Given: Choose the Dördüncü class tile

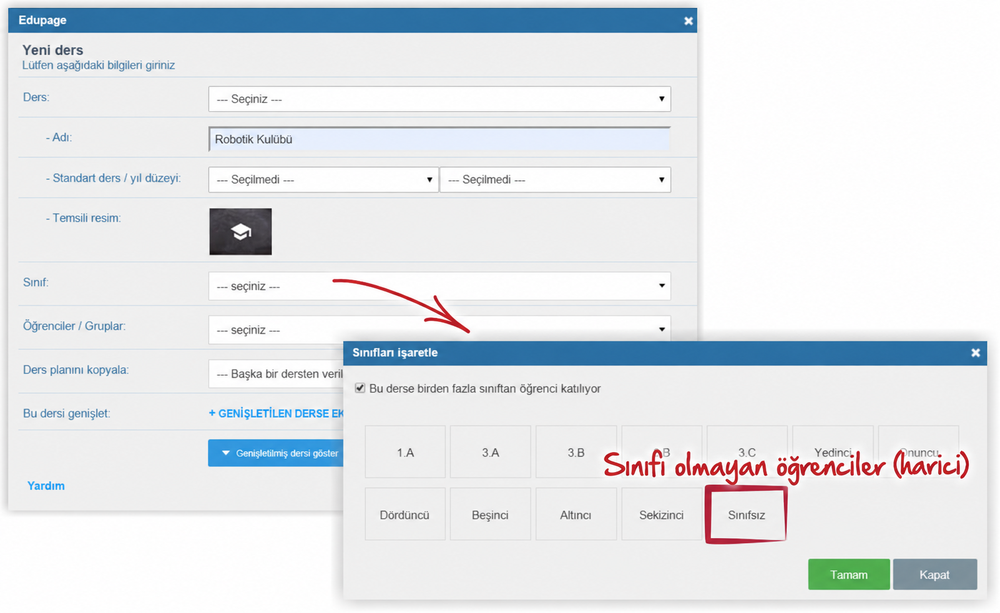Looking at the screenshot, I should click(405, 515).
